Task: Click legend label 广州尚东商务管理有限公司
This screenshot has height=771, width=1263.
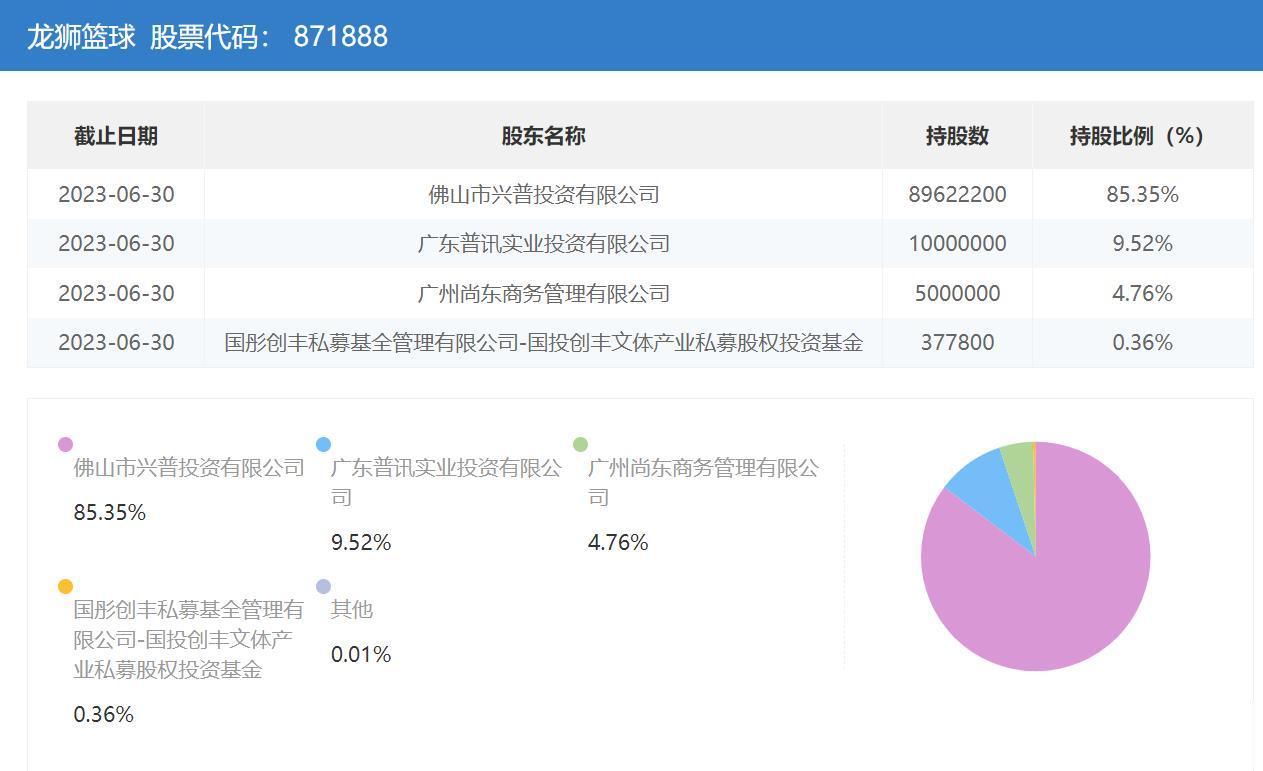Action: [x=703, y=482]
